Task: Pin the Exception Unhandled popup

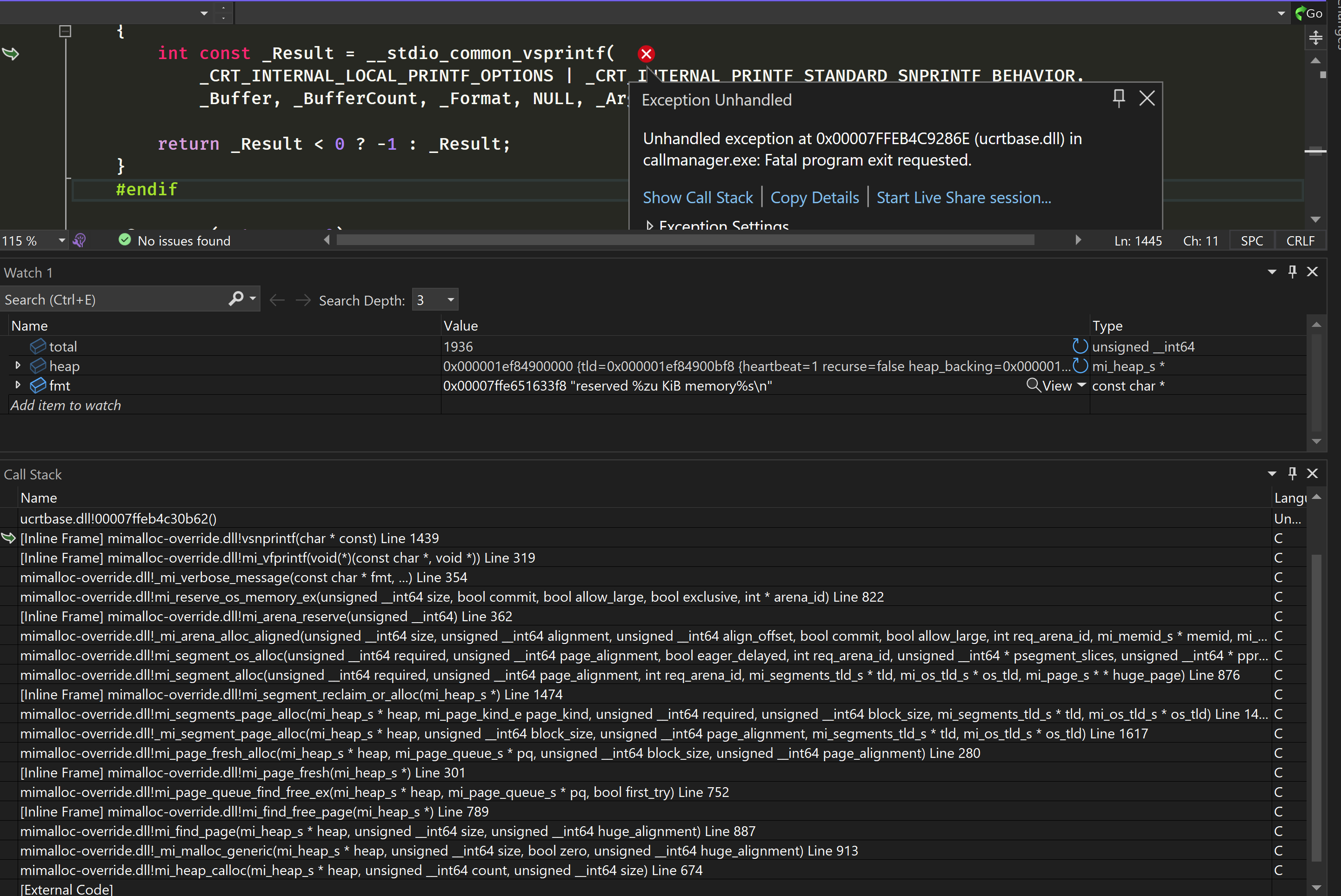Action: 1118,98
